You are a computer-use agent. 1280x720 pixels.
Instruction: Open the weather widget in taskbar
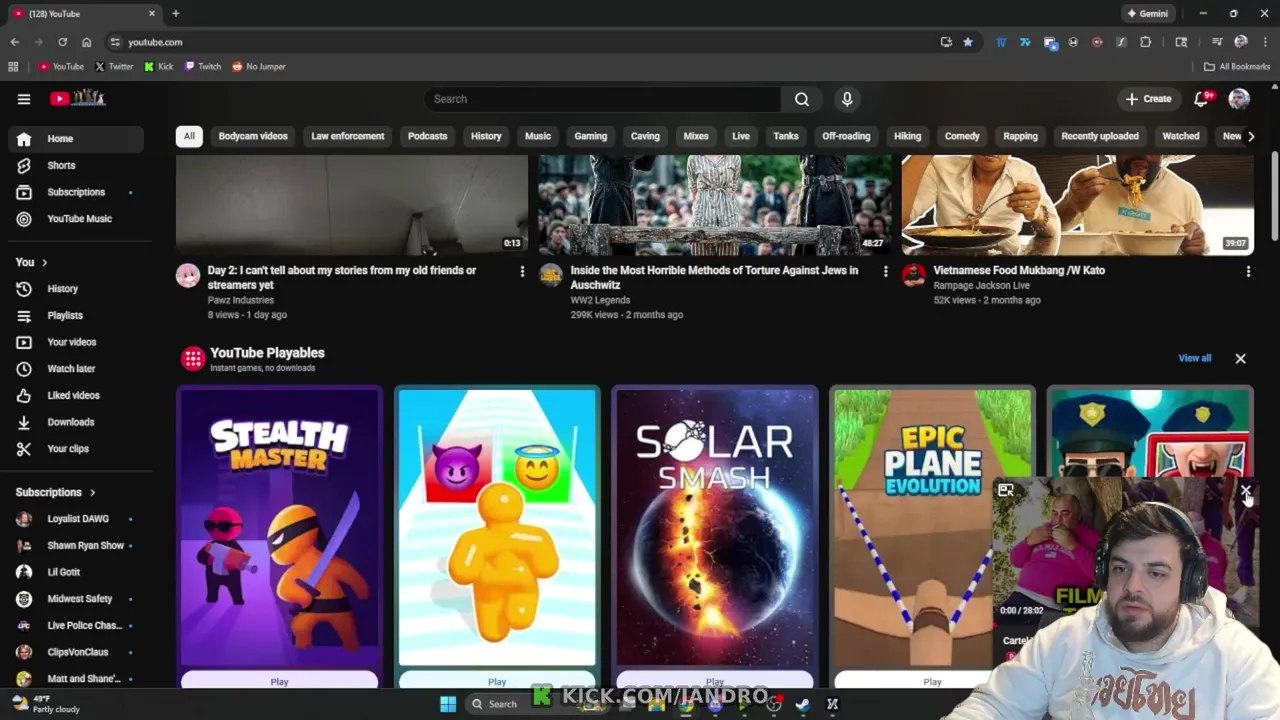[x=44, y=704]
